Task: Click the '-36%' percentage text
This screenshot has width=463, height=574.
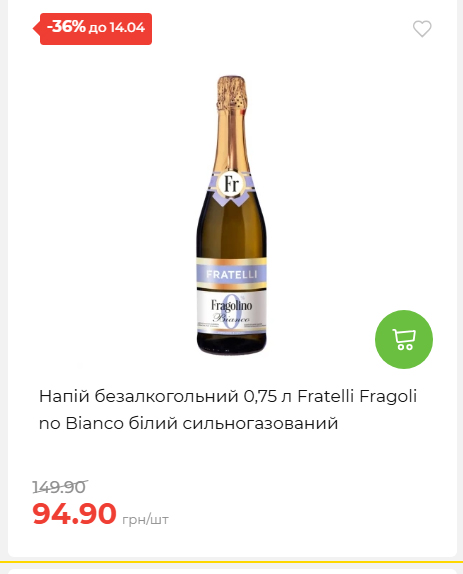Action: [x=66, y=27]
